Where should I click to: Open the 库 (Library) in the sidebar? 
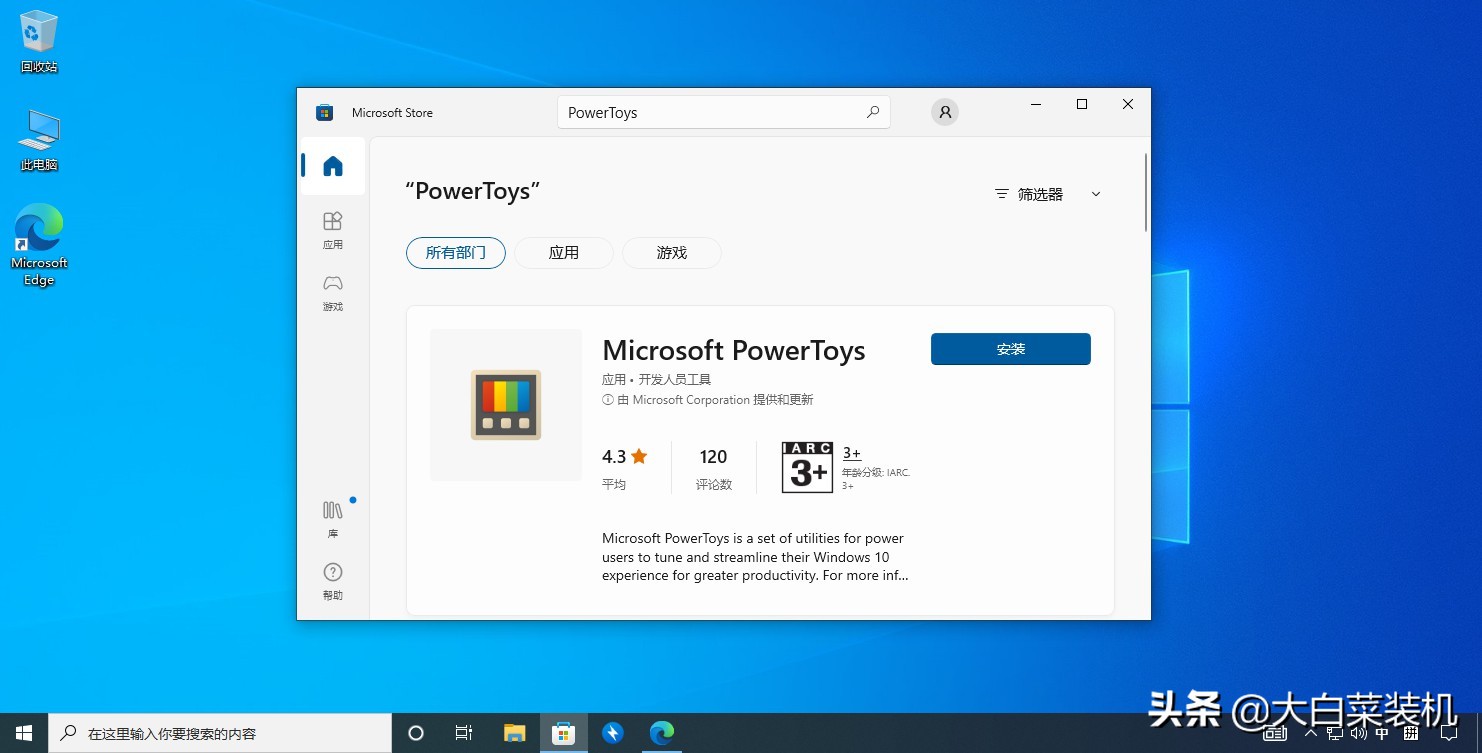(x=332, y=516)
